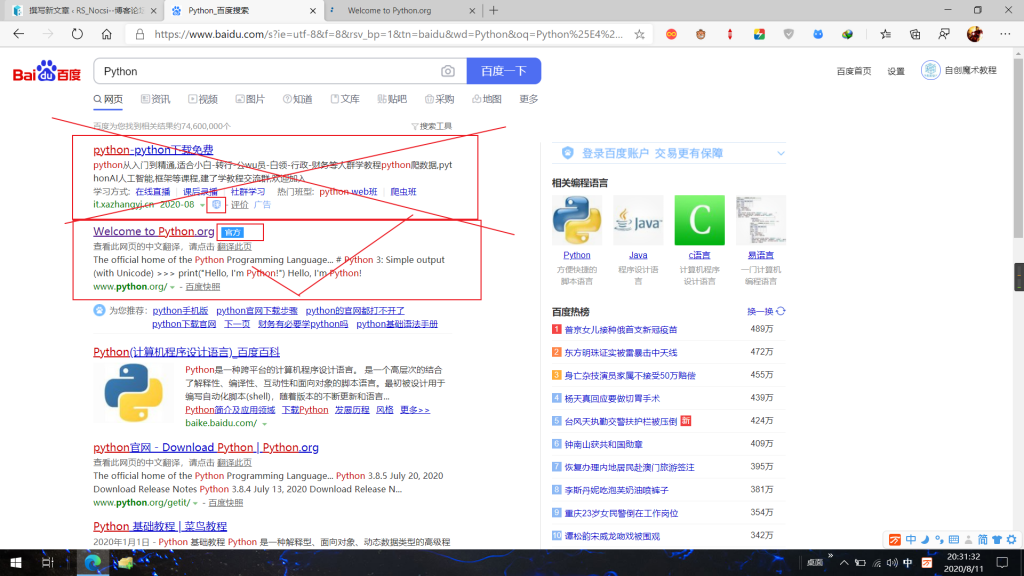Expand baike.baidu.com/ dropdown arrow
Image resolution: width=1024 pixels, height=576 pixels.
pos(264,424)
